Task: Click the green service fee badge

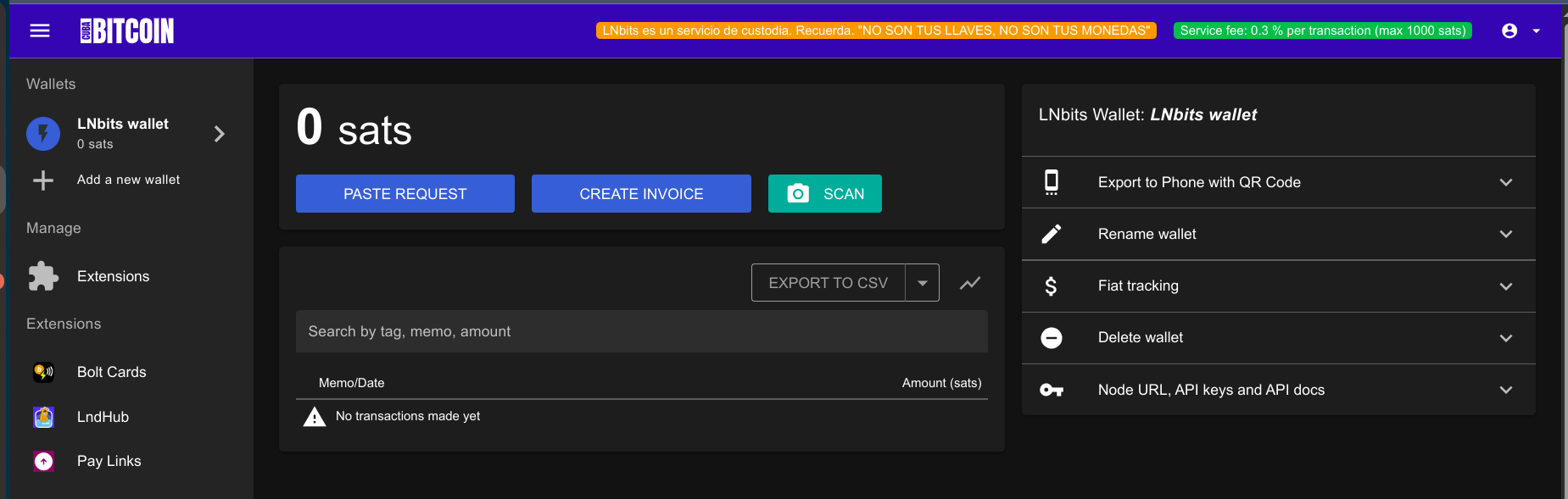Action: [x=1323, y=30]
